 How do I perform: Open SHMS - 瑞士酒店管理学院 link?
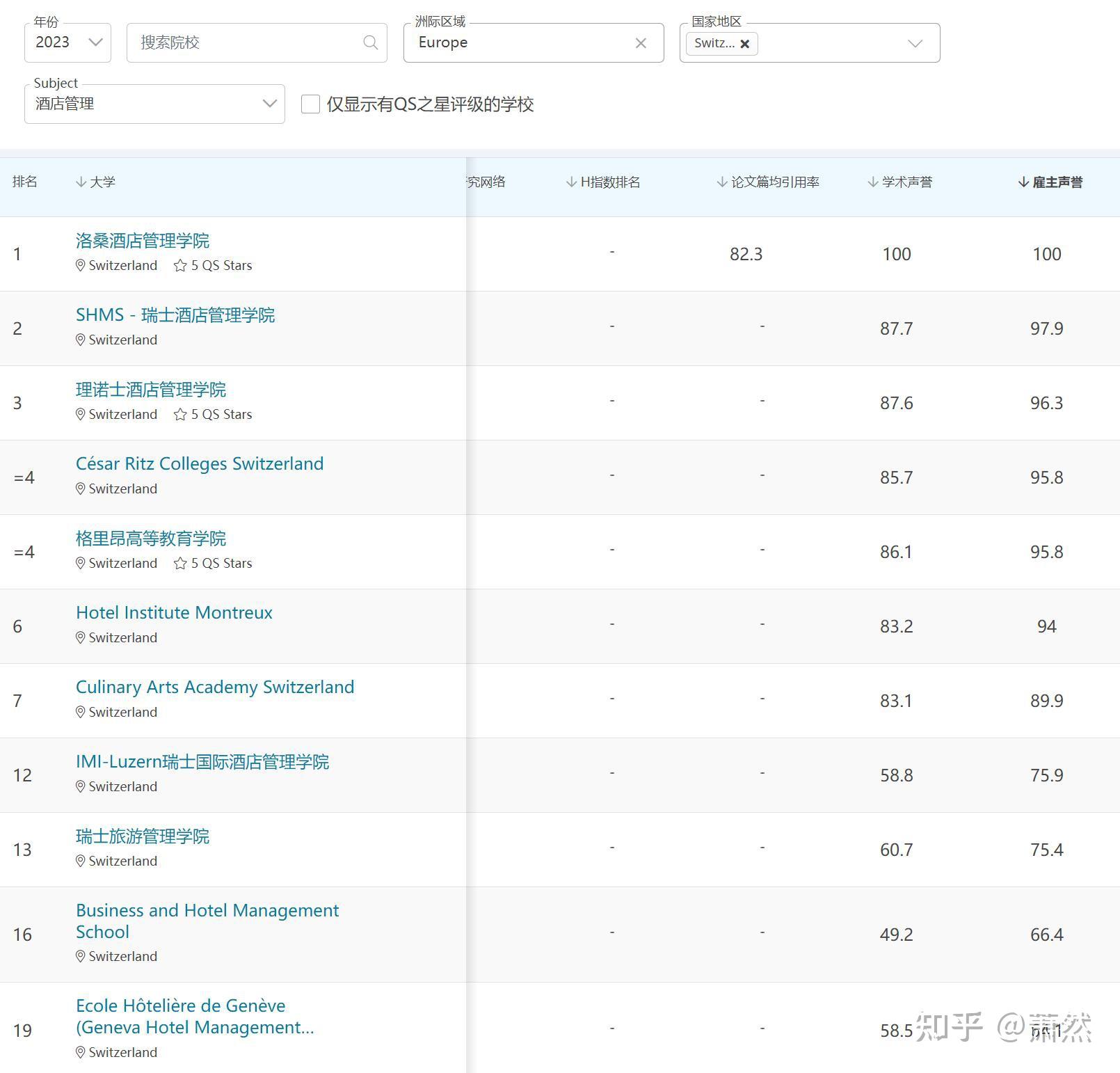click(175, 315)
